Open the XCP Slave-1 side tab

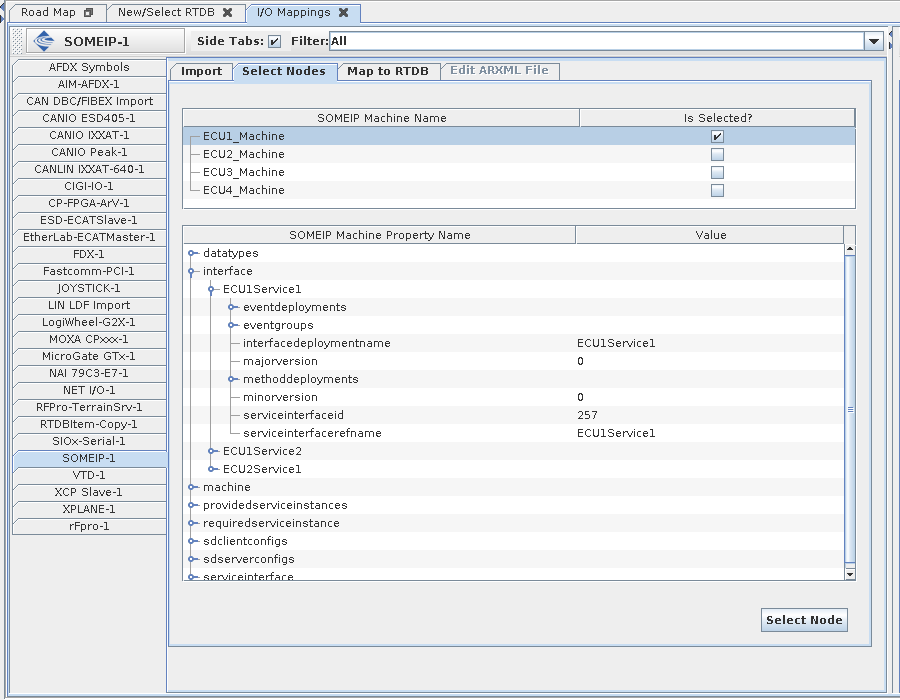coord(89,492)
